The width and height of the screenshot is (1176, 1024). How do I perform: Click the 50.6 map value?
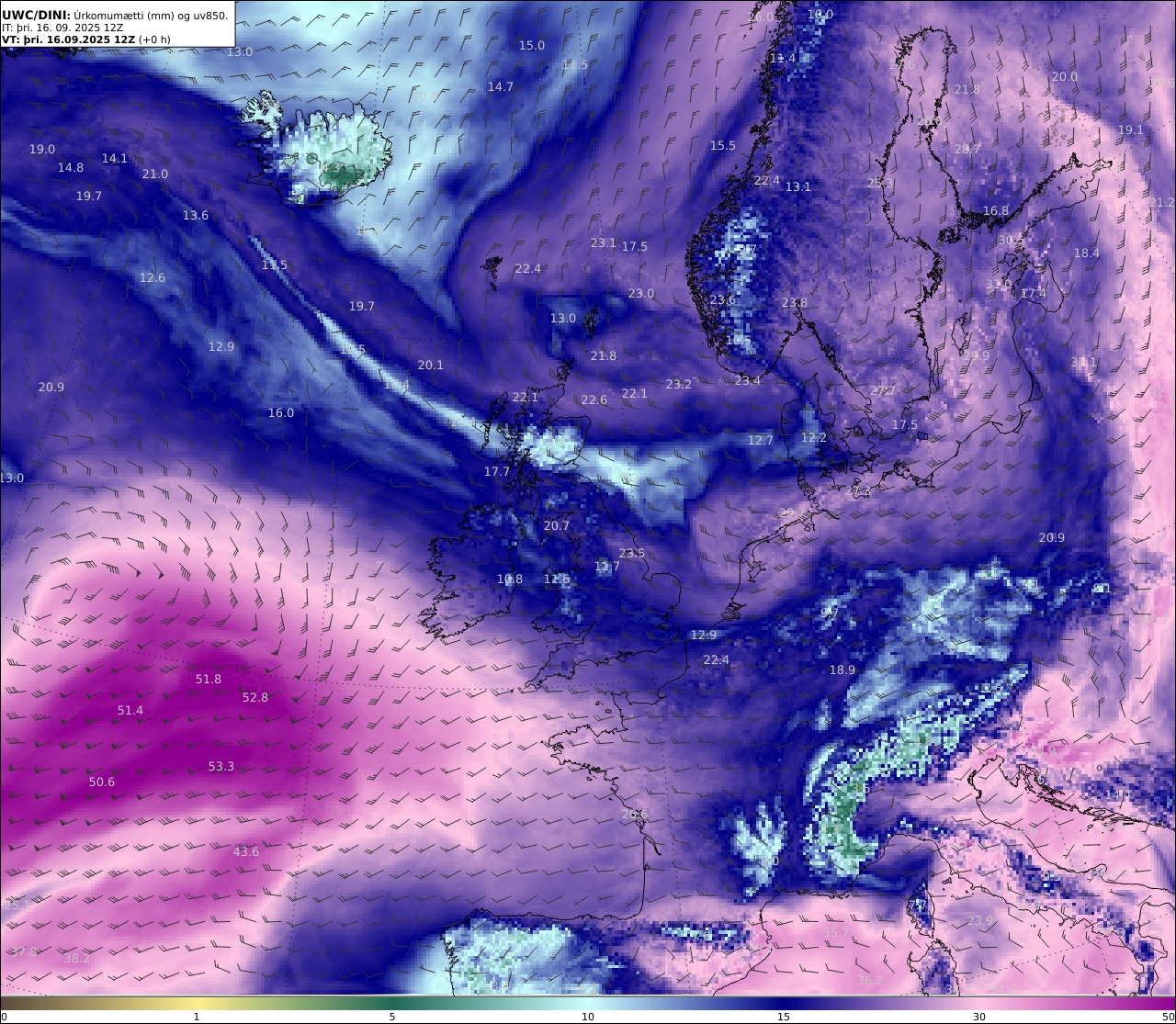102,782
